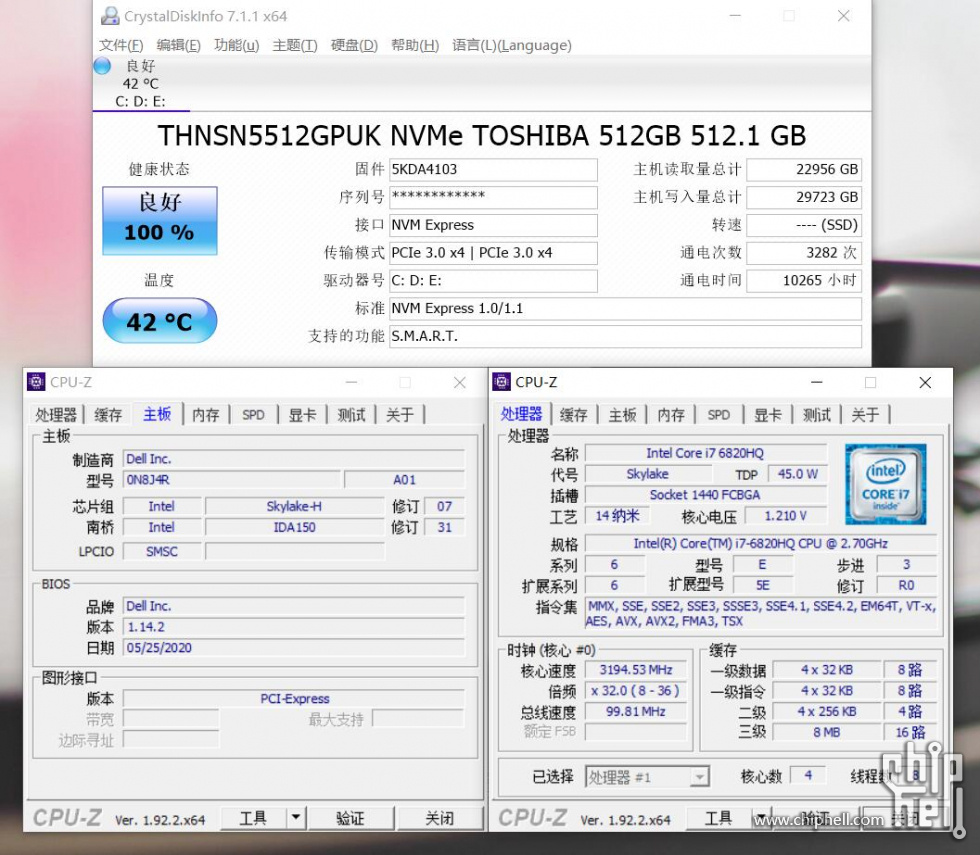Click transfer mode field PCIe 3.0 x4

(x=493, y=252)
